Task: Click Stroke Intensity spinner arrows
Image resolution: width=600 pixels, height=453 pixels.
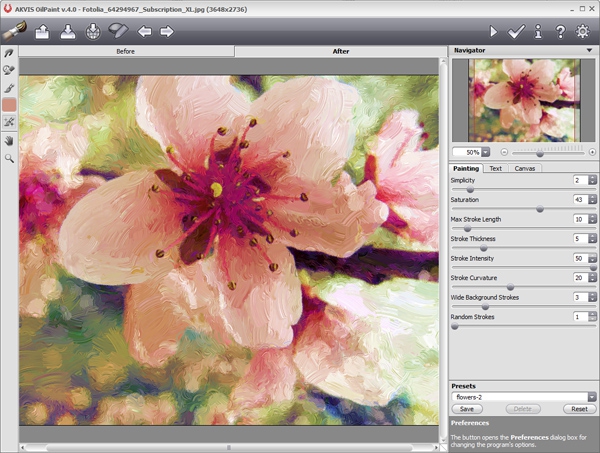Action: coord(592,258)
